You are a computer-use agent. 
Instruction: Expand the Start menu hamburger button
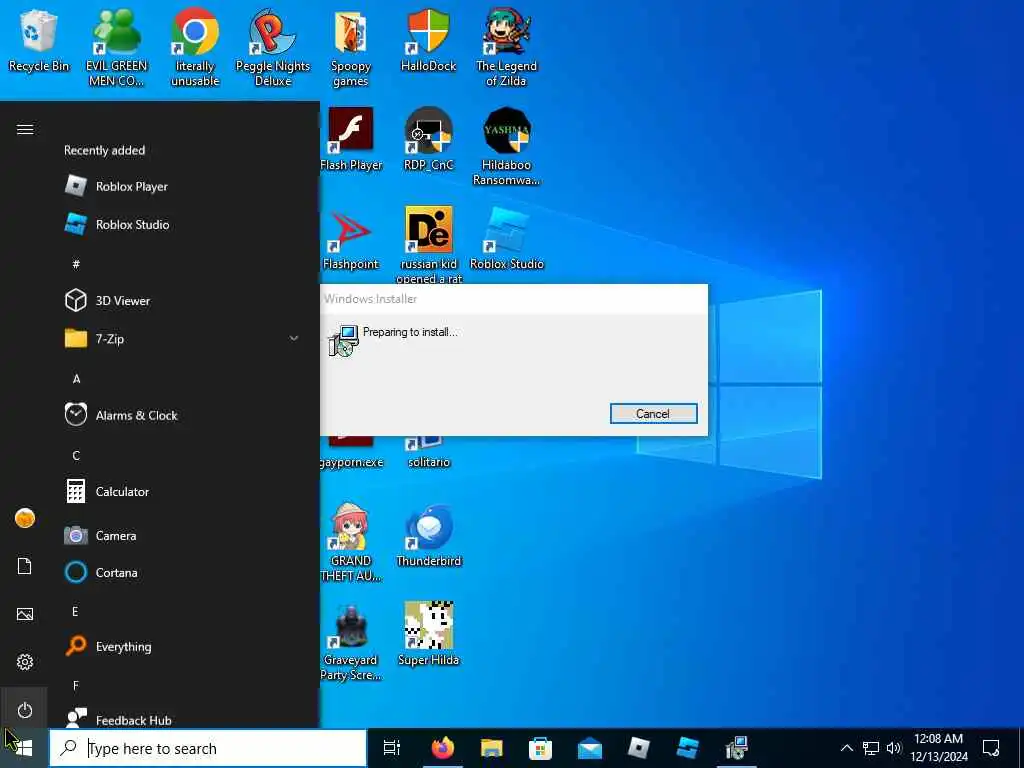pyautogui.click(x=25, y=129)
